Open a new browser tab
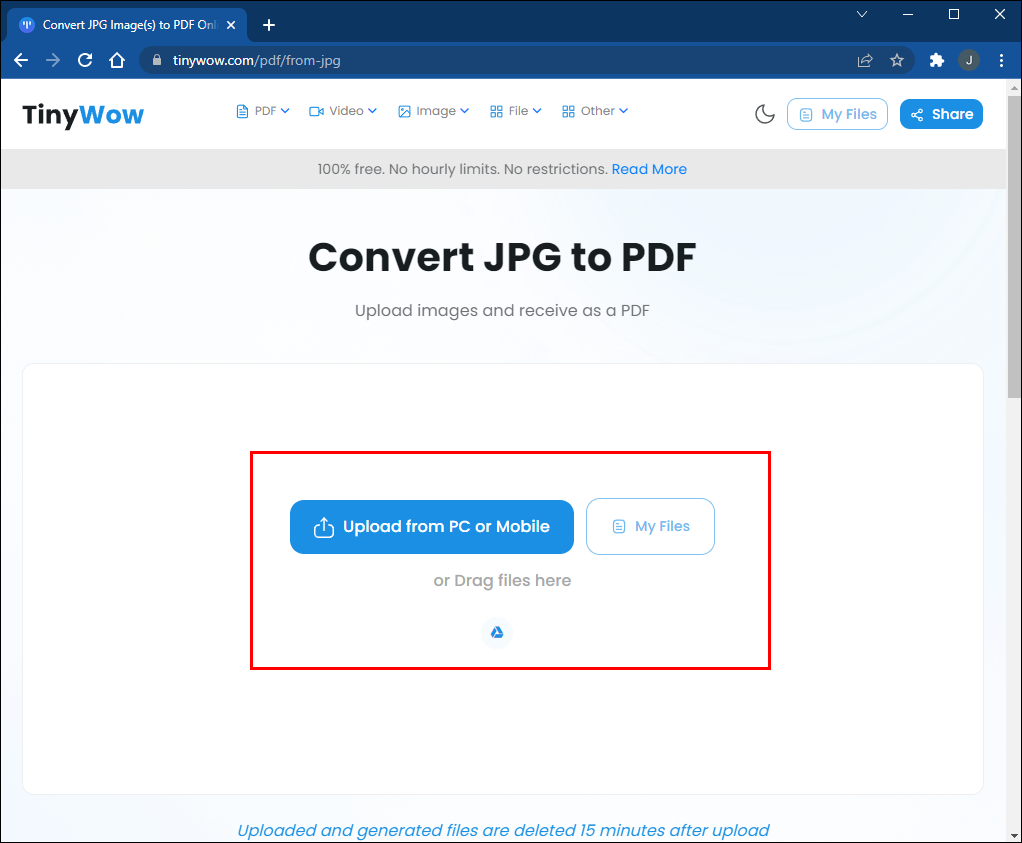 click(269, 25)
